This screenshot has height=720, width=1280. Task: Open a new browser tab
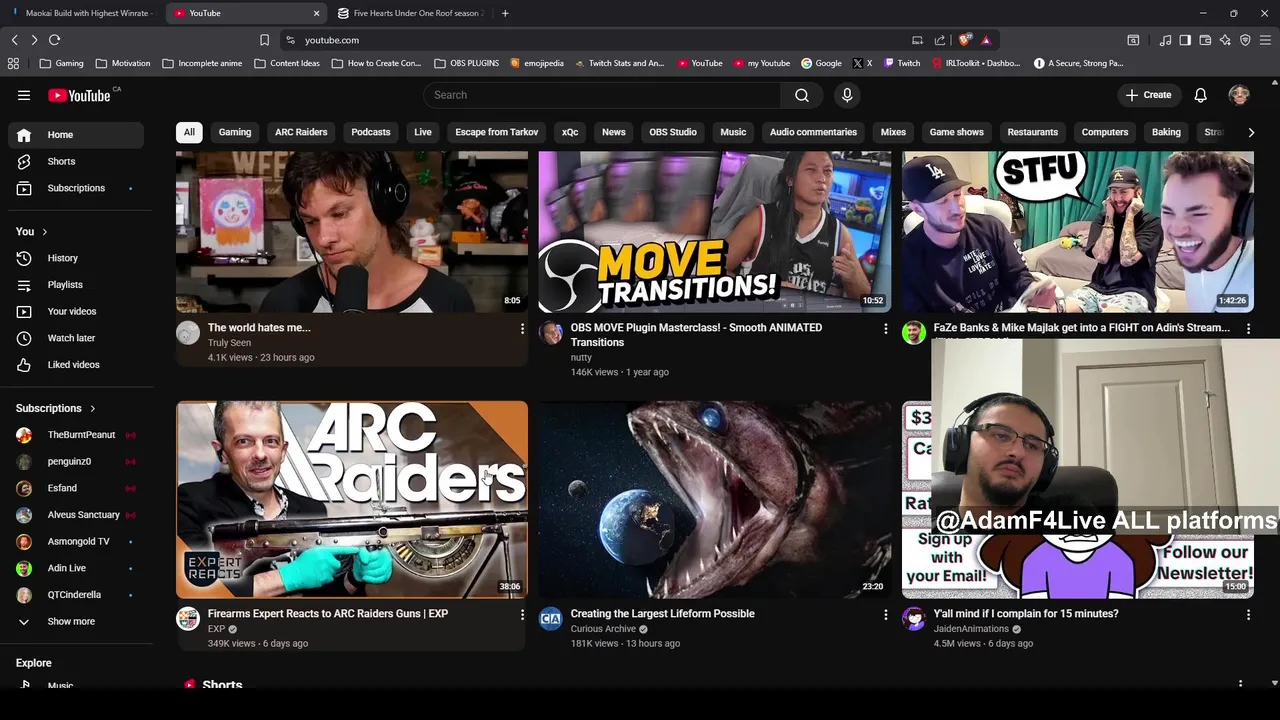point(505,13)
